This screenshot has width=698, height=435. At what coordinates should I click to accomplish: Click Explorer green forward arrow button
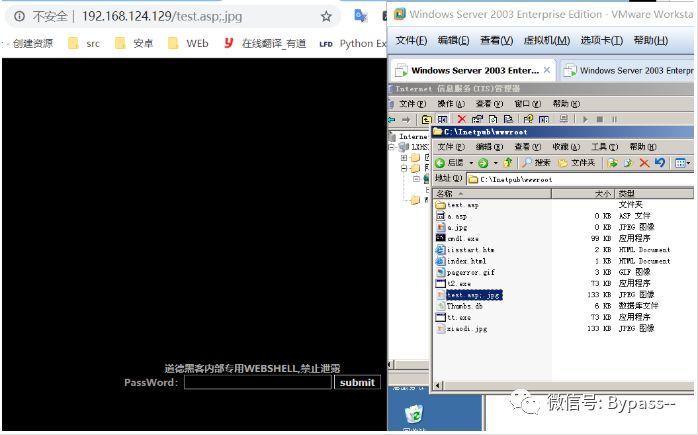click(483, 163)
